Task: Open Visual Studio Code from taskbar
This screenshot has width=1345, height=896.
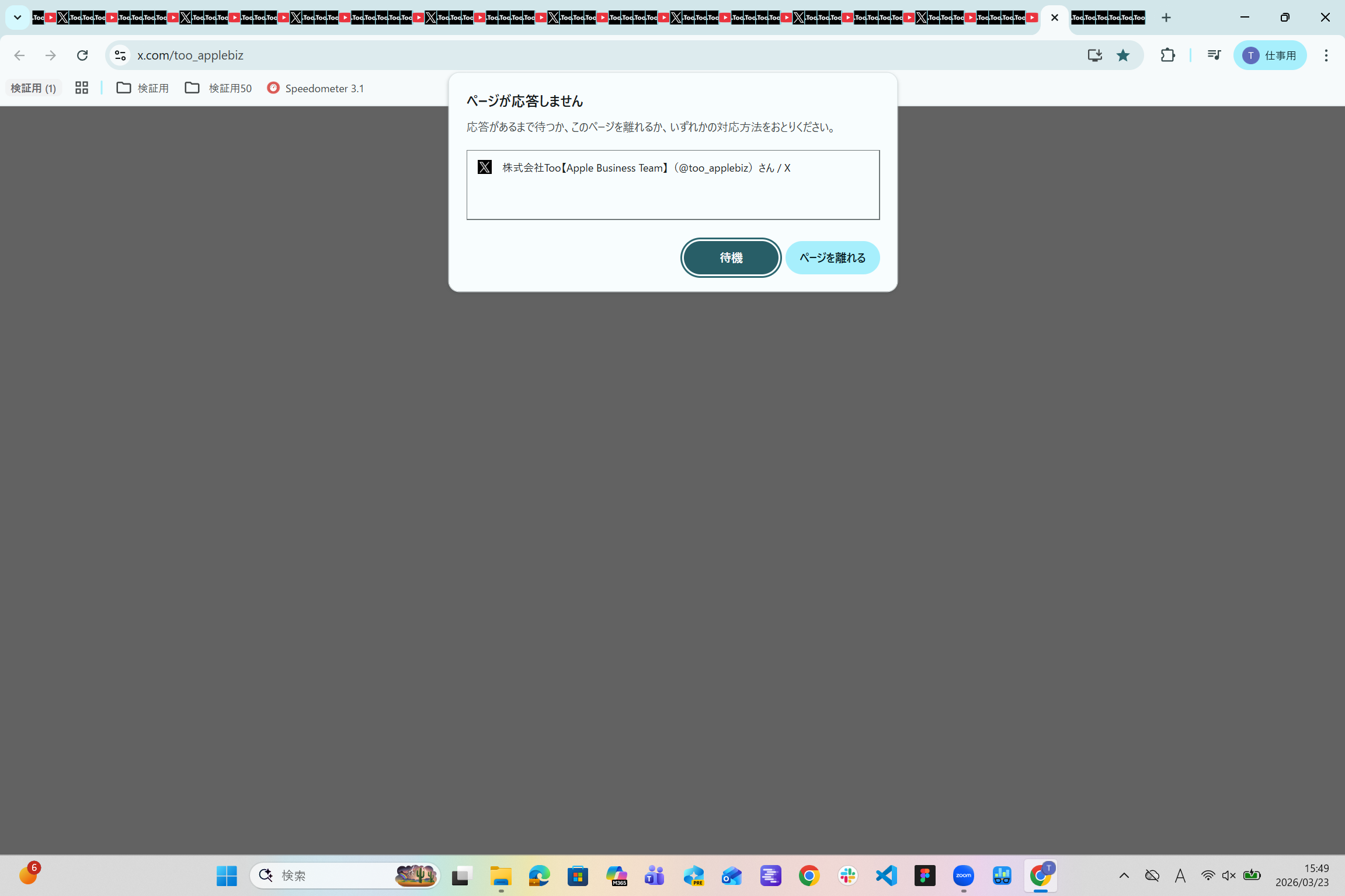Action: [886, 875]
